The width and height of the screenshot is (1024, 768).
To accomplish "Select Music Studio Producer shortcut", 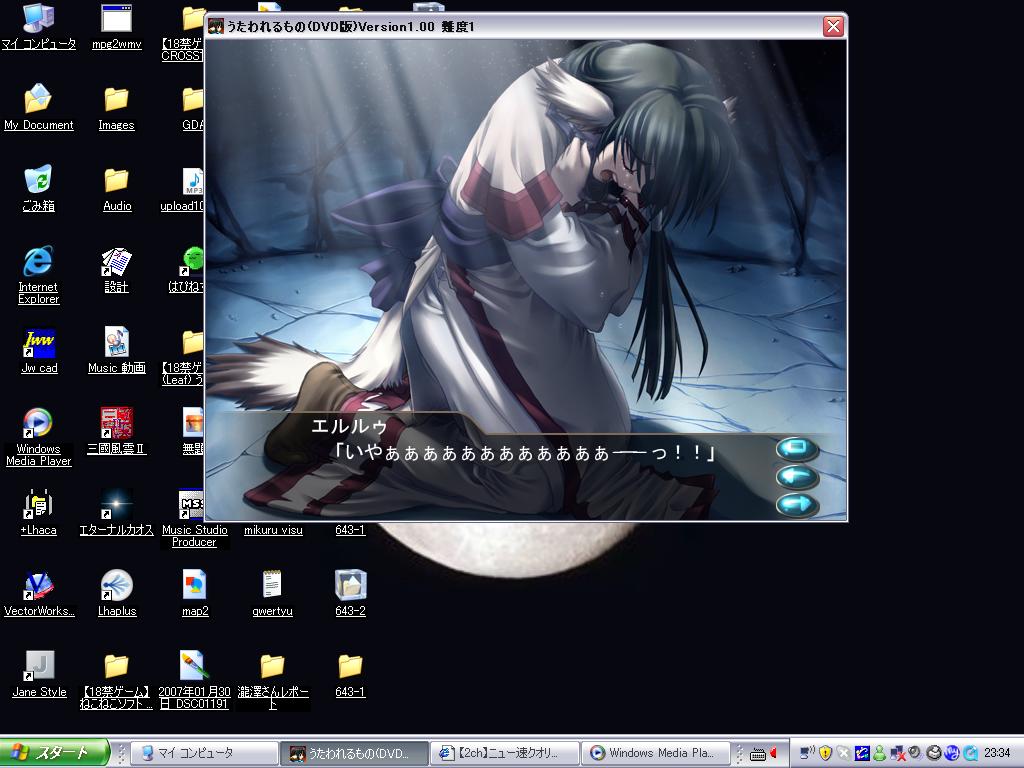I will [194, 518].
